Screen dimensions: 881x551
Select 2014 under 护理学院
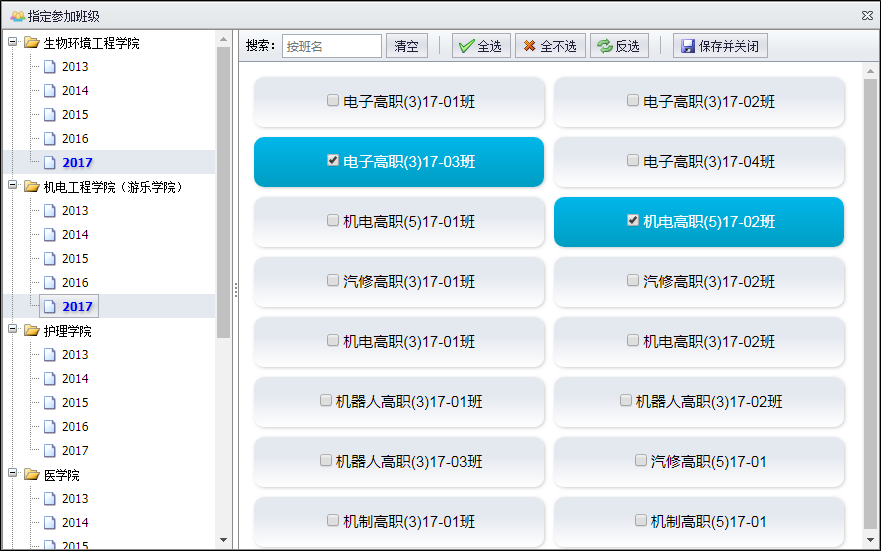point(75,379)
